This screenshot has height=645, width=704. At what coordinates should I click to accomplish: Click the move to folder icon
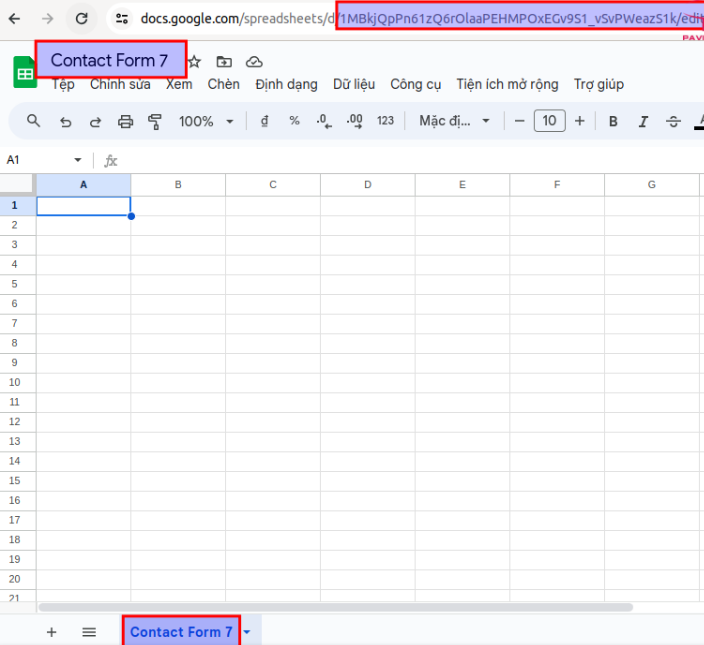click(x=224, y=61)
